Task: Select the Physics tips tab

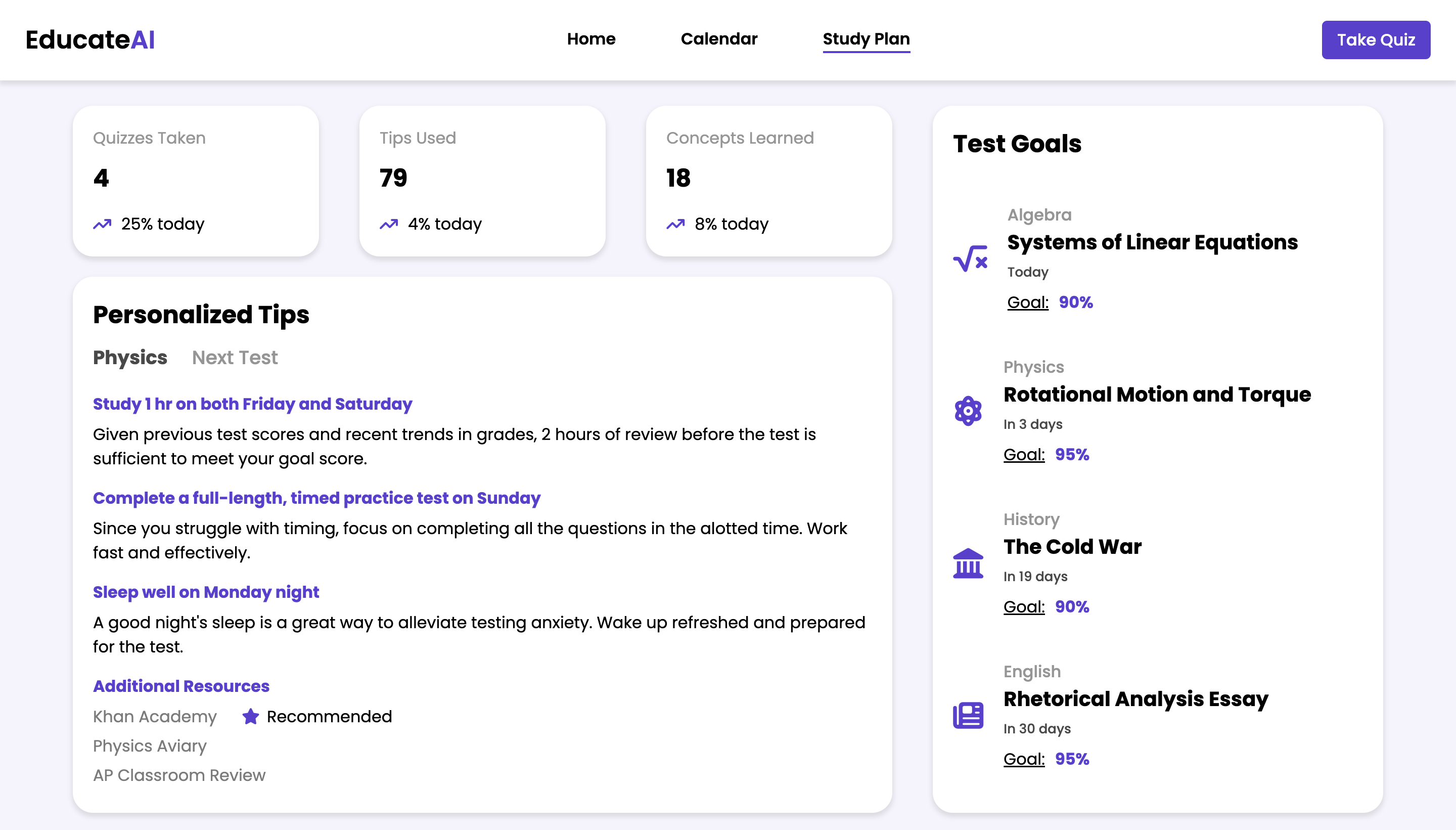Action: [x=130, y=358]
